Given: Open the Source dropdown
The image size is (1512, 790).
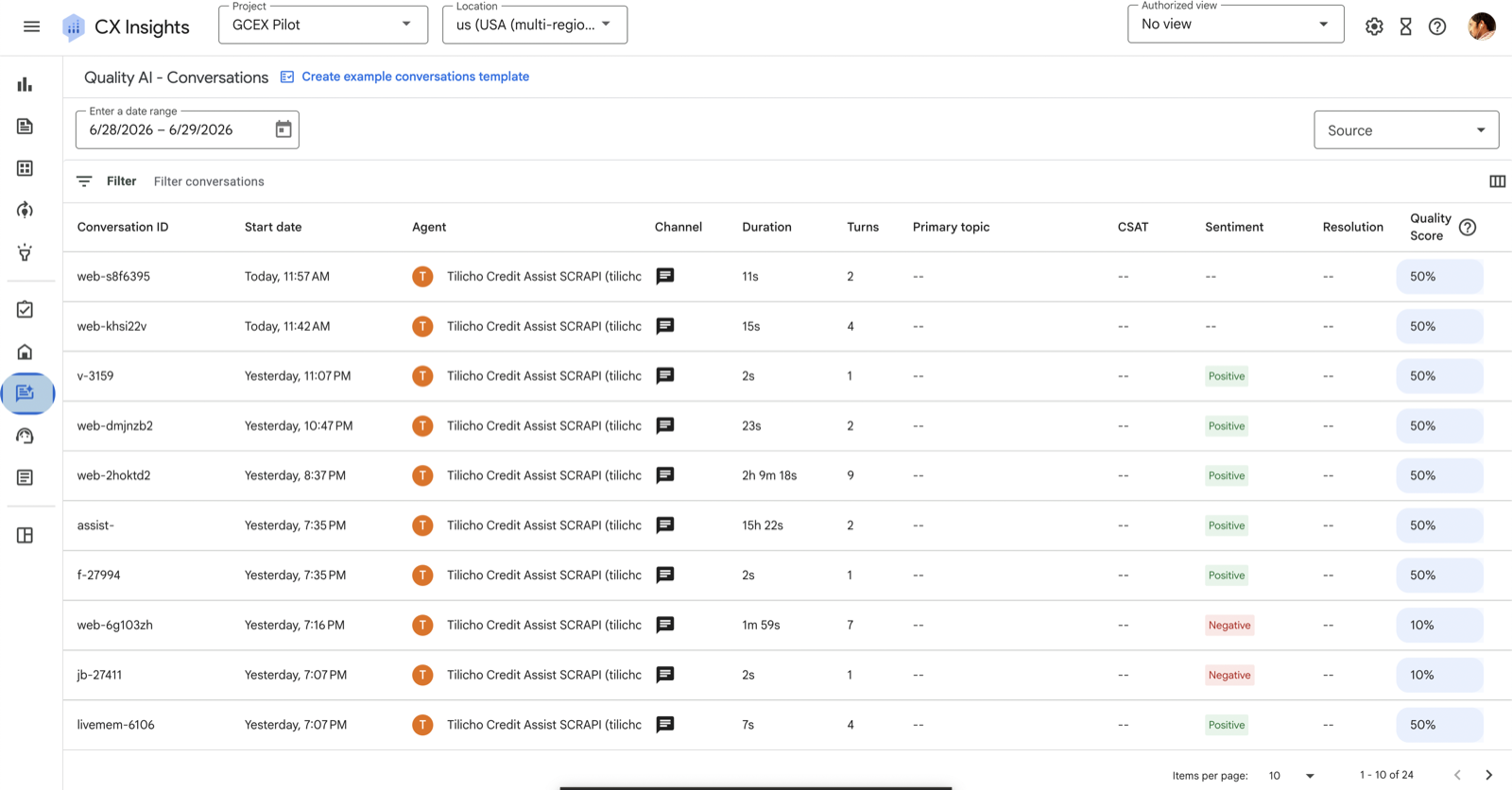Looking at the screenshot, I should pyautogui.click(x=1406, y=130).
